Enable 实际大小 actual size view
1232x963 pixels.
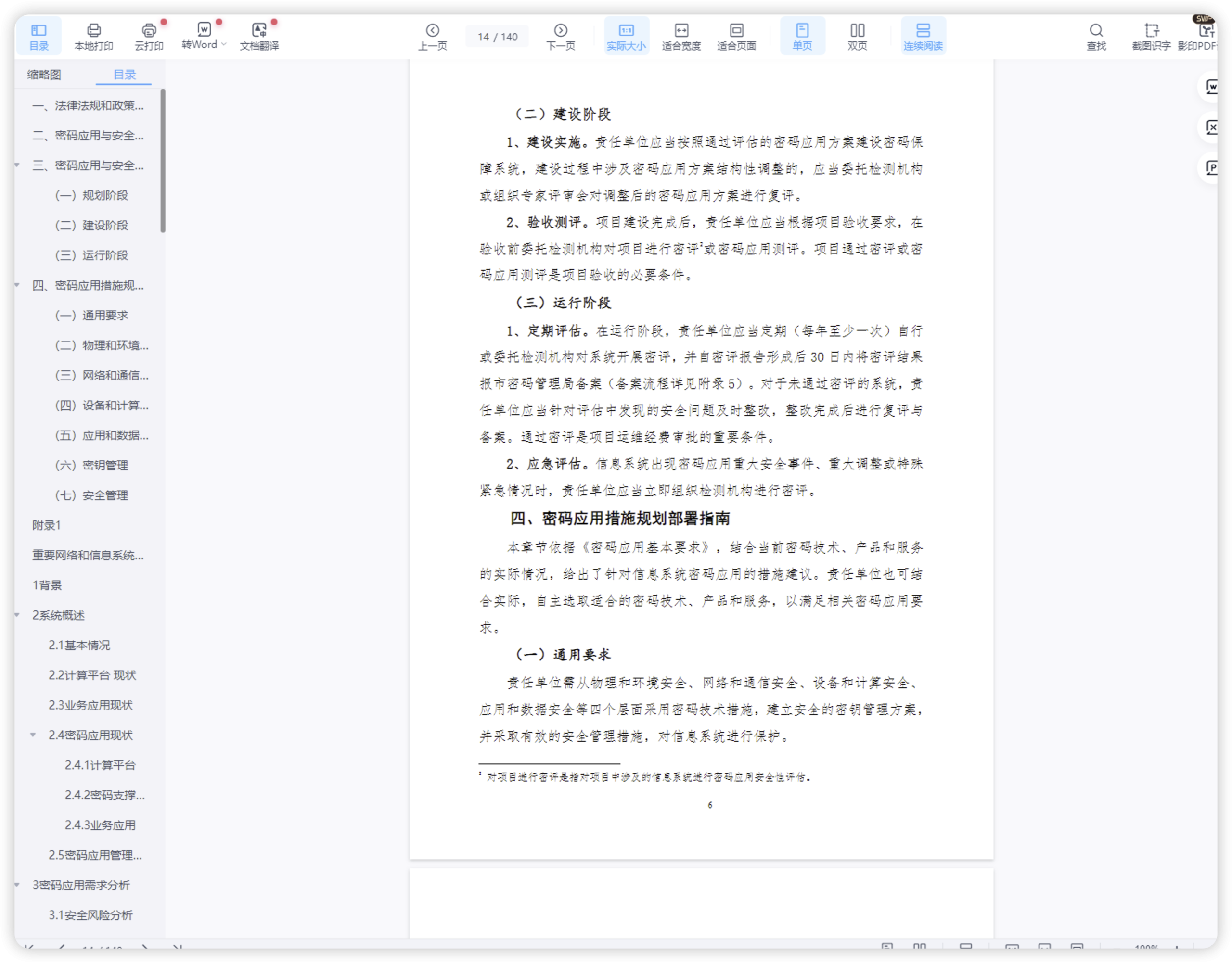click(x=626, y=35)
